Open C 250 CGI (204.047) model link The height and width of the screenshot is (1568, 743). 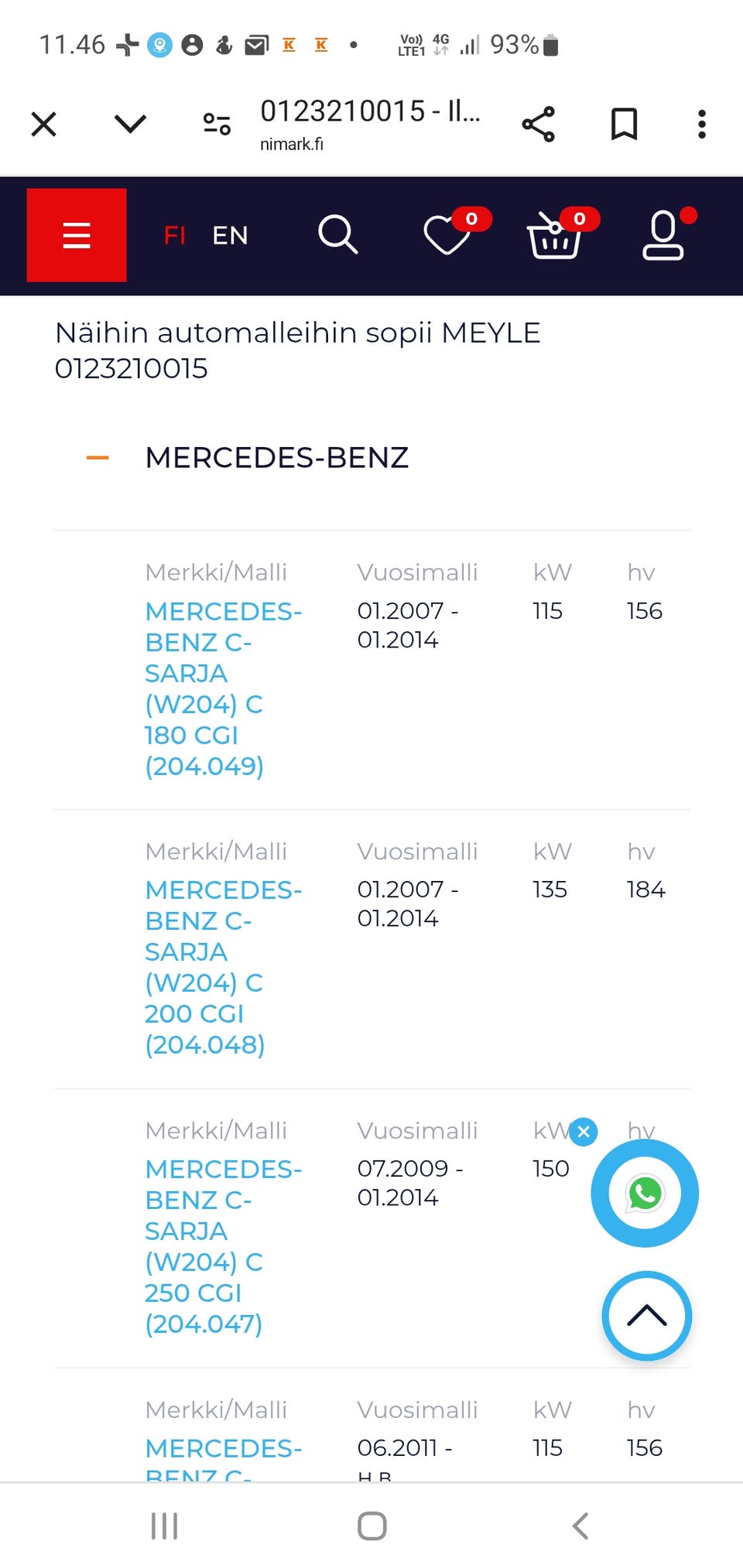[205, 1246]
